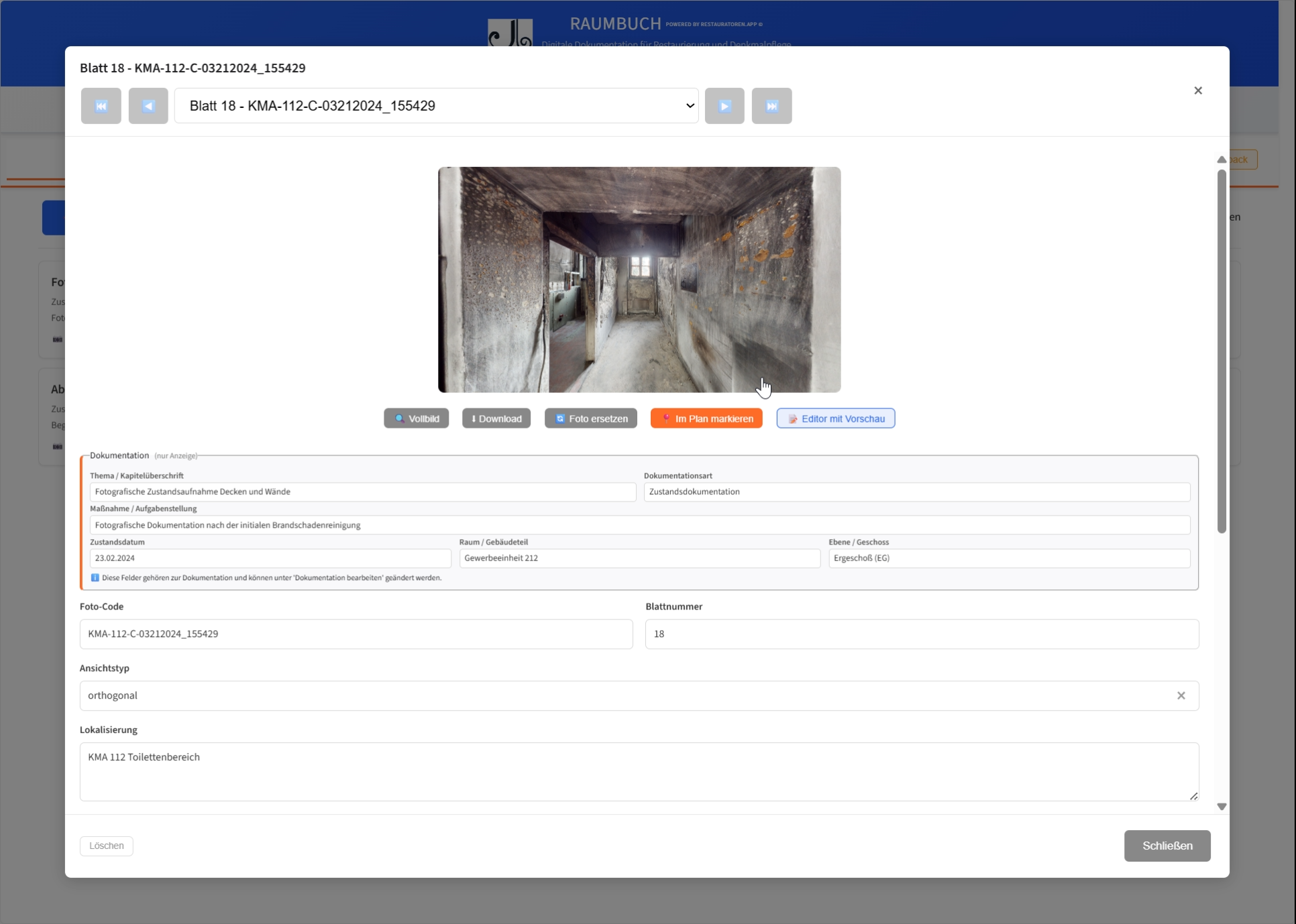1296x924 pixels.
Task: Clear the Ansichtstyp orthogonal value
Action: coord(1181,696)
